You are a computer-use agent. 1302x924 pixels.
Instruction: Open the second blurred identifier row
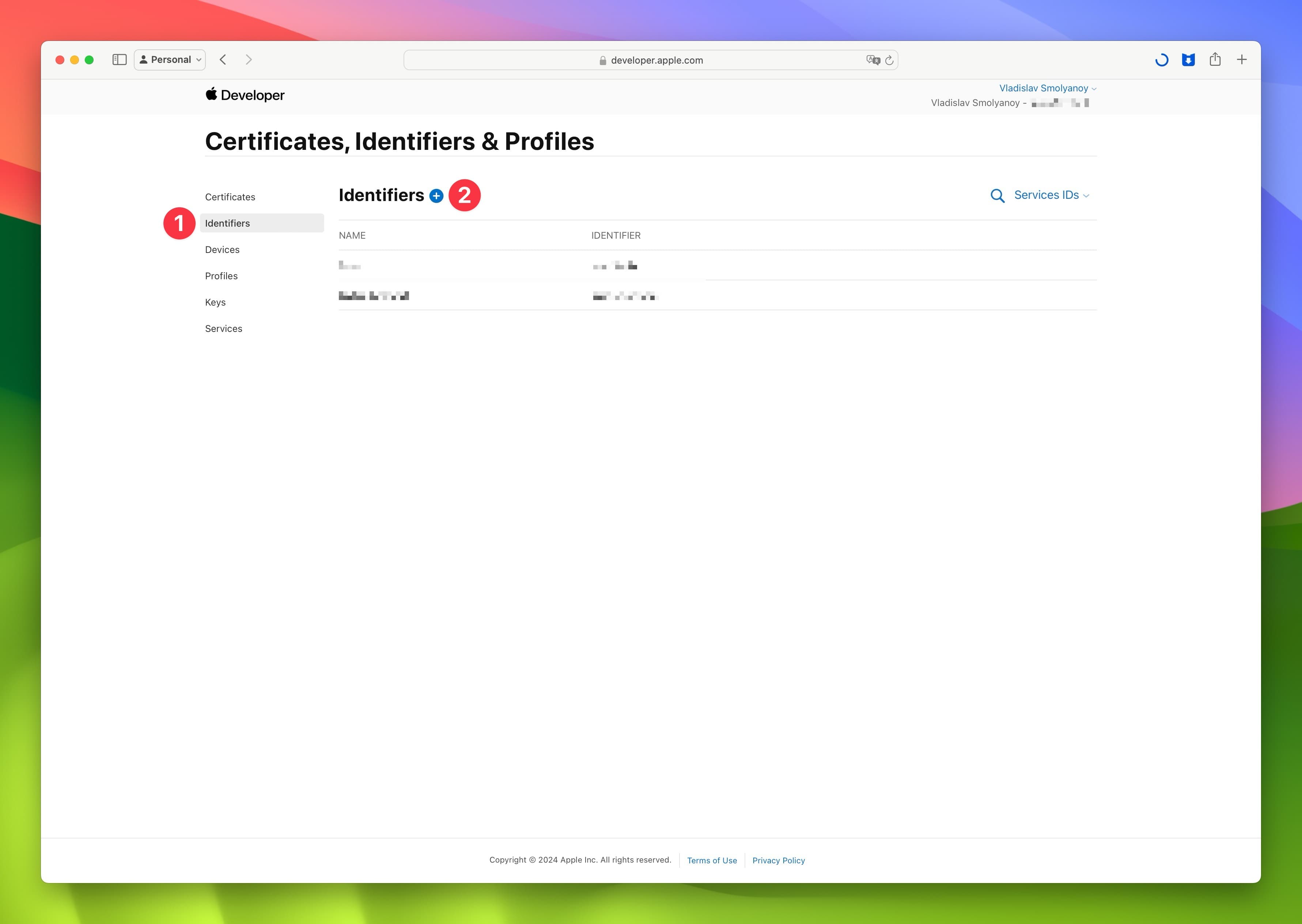tap(718, 295)
